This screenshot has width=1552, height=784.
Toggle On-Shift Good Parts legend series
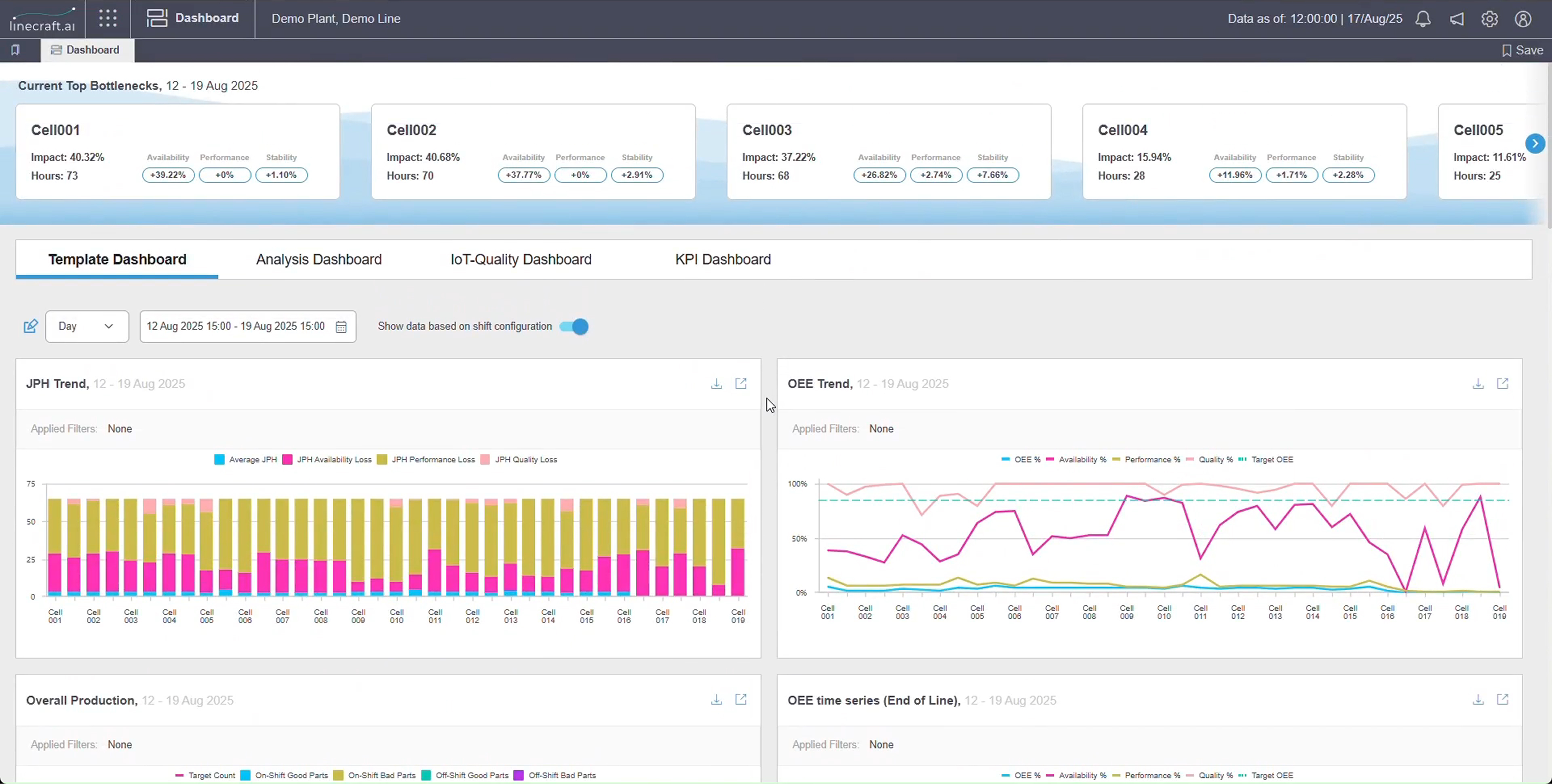284,776
